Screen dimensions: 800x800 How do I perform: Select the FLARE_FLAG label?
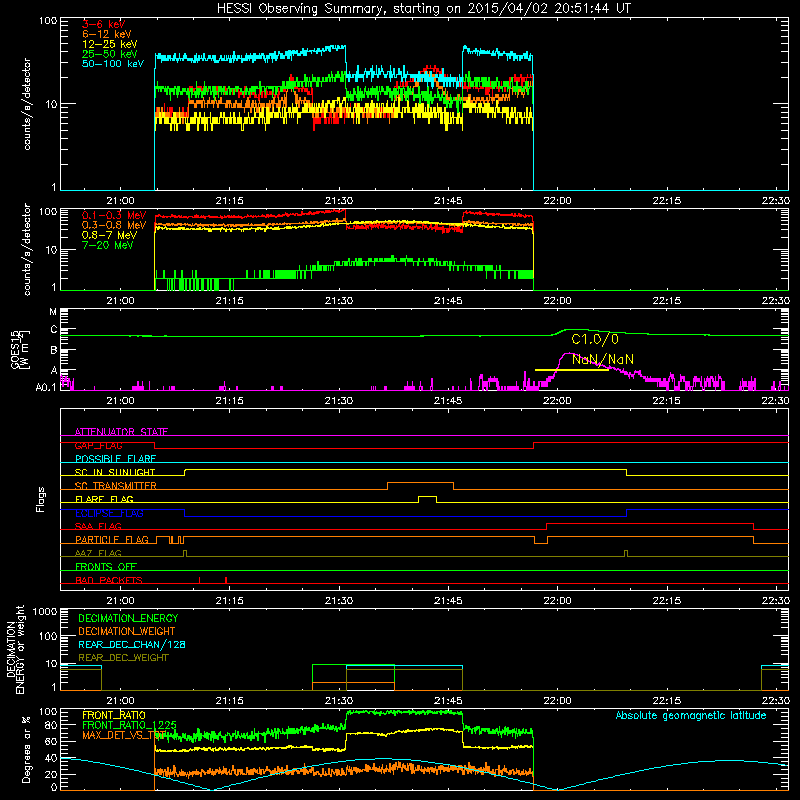104,499
